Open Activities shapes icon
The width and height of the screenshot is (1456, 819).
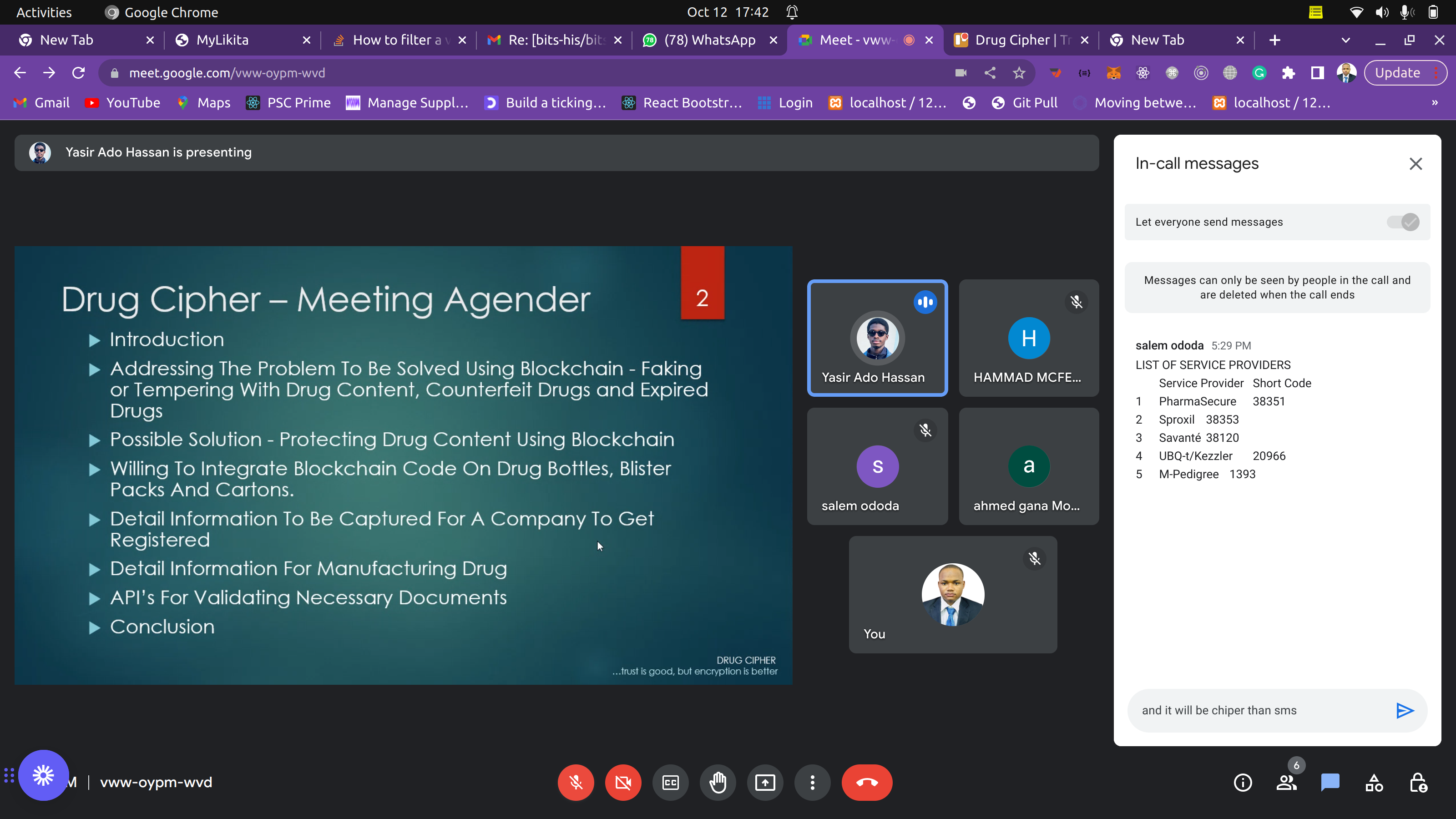pyautogui.click(x=1374, y=783)
